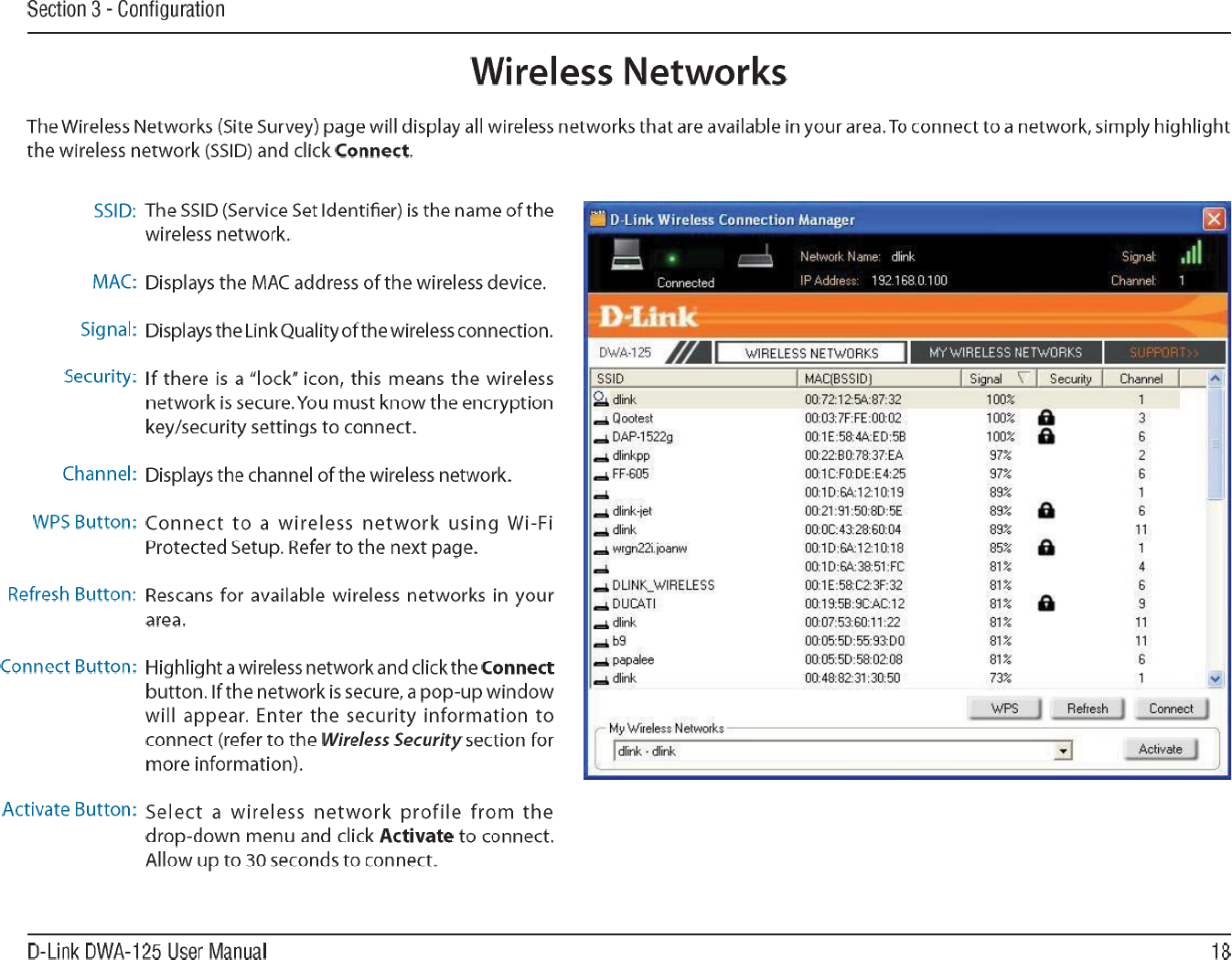Click the Connect button
This screenshot has height=960, width=1232.
(x=1171, y=709)
